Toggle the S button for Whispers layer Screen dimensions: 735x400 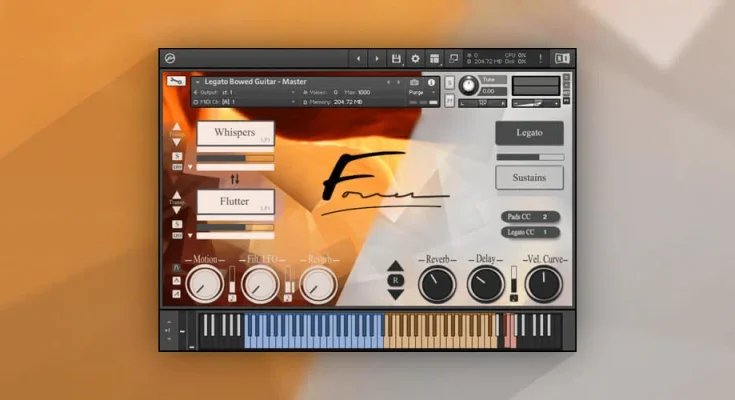click(177, 156)
